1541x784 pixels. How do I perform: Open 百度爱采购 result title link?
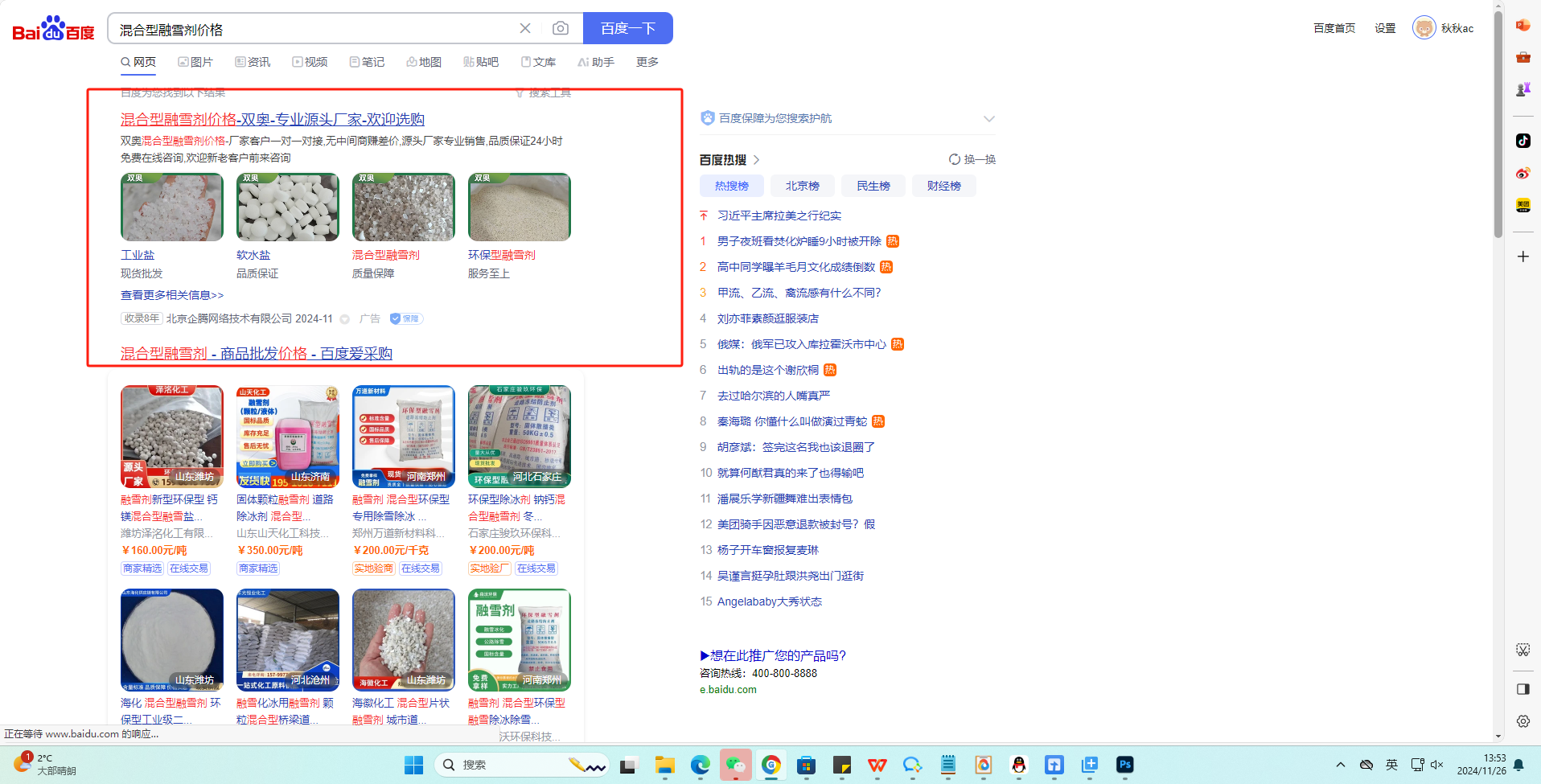point(257,353)
